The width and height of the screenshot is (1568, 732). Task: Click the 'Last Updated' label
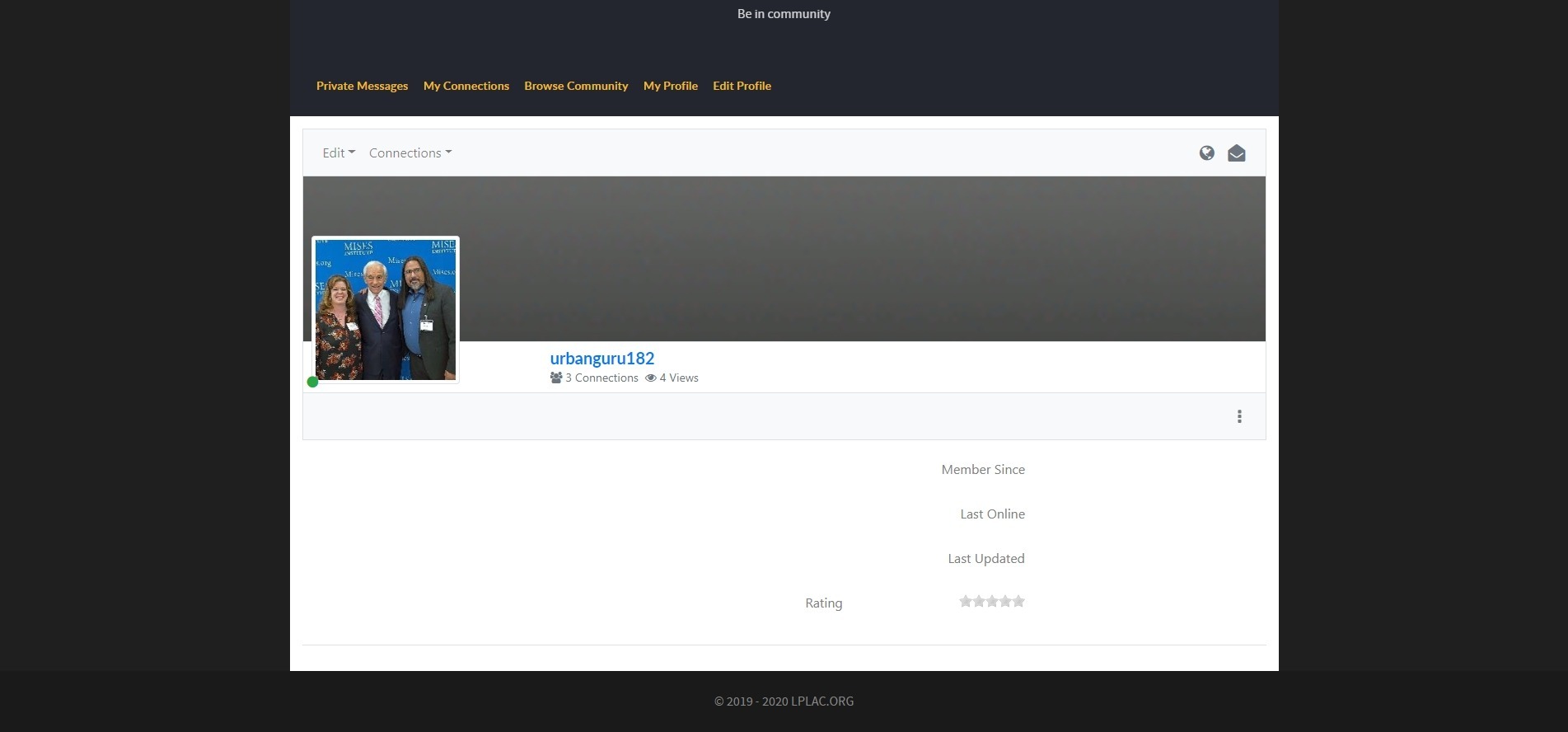click(986, 558)
